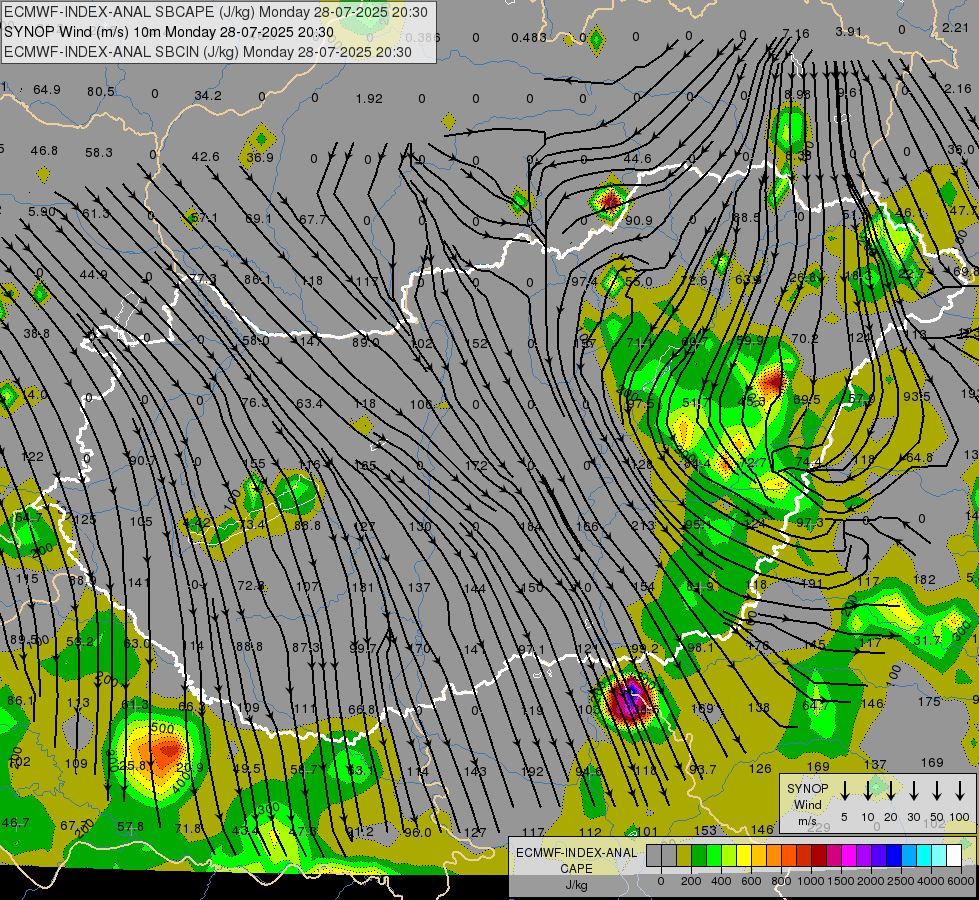
Task: Click the map value 96.0
Action: [417, 833]
